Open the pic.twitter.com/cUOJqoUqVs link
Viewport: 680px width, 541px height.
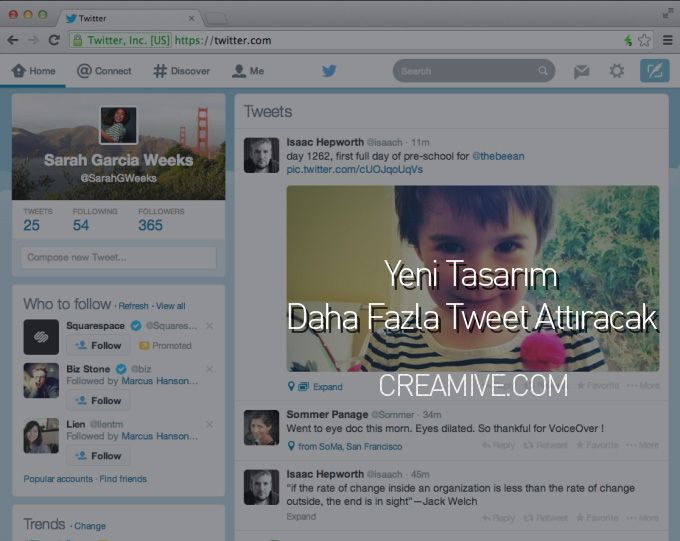click(354, 169)
